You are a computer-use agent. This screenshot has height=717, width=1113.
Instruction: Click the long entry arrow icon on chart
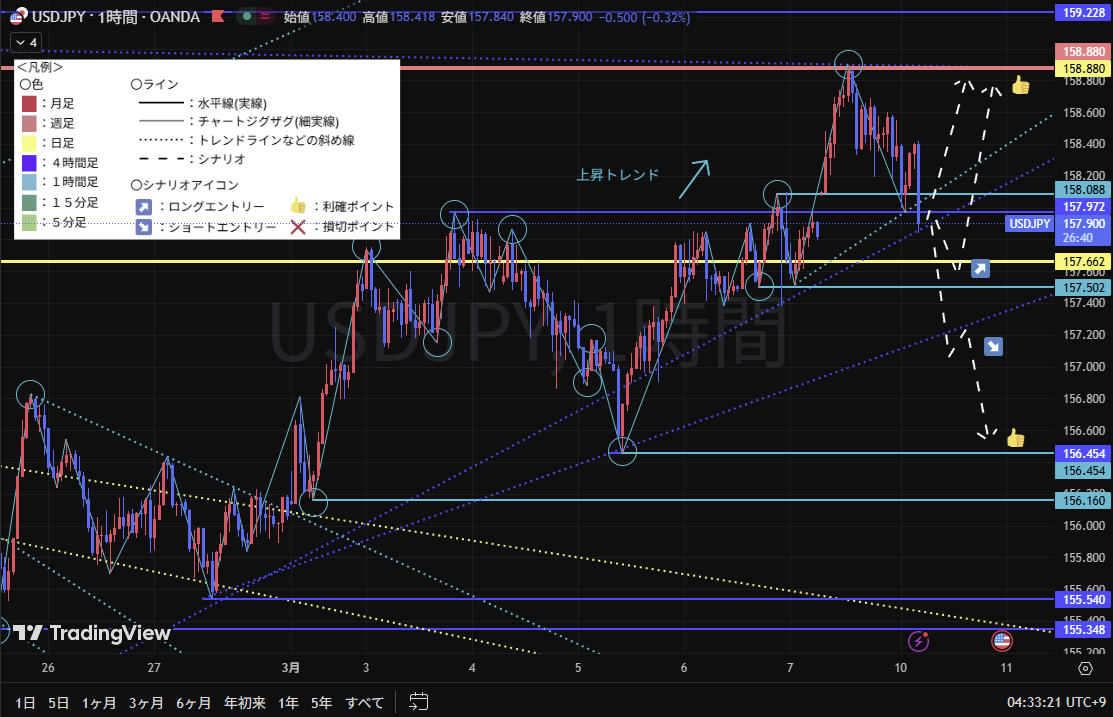click(x=980, y=268)
